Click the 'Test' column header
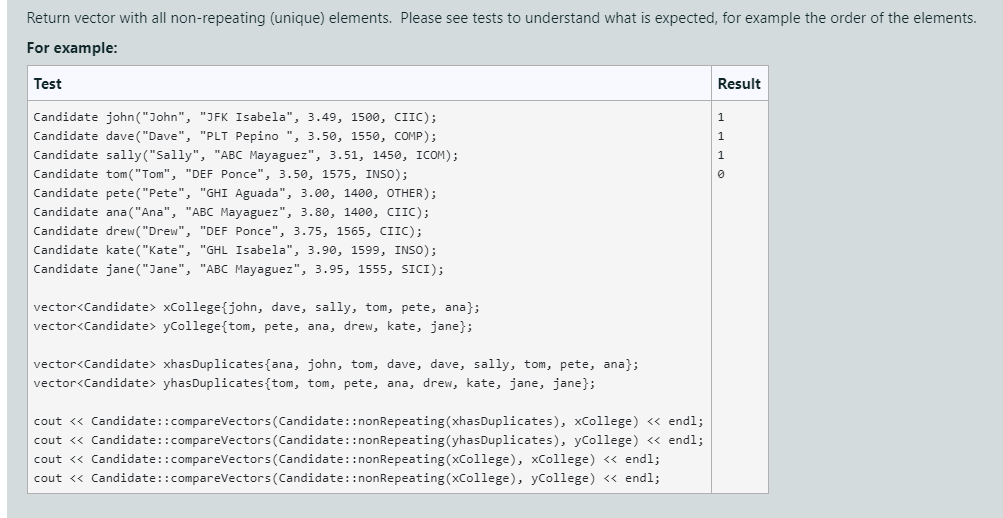 point(47,84)
